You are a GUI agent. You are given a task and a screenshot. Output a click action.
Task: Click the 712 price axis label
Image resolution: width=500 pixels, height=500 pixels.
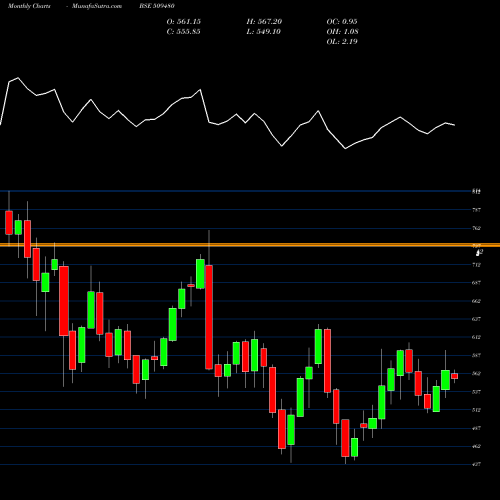click(x=477, y=265)
